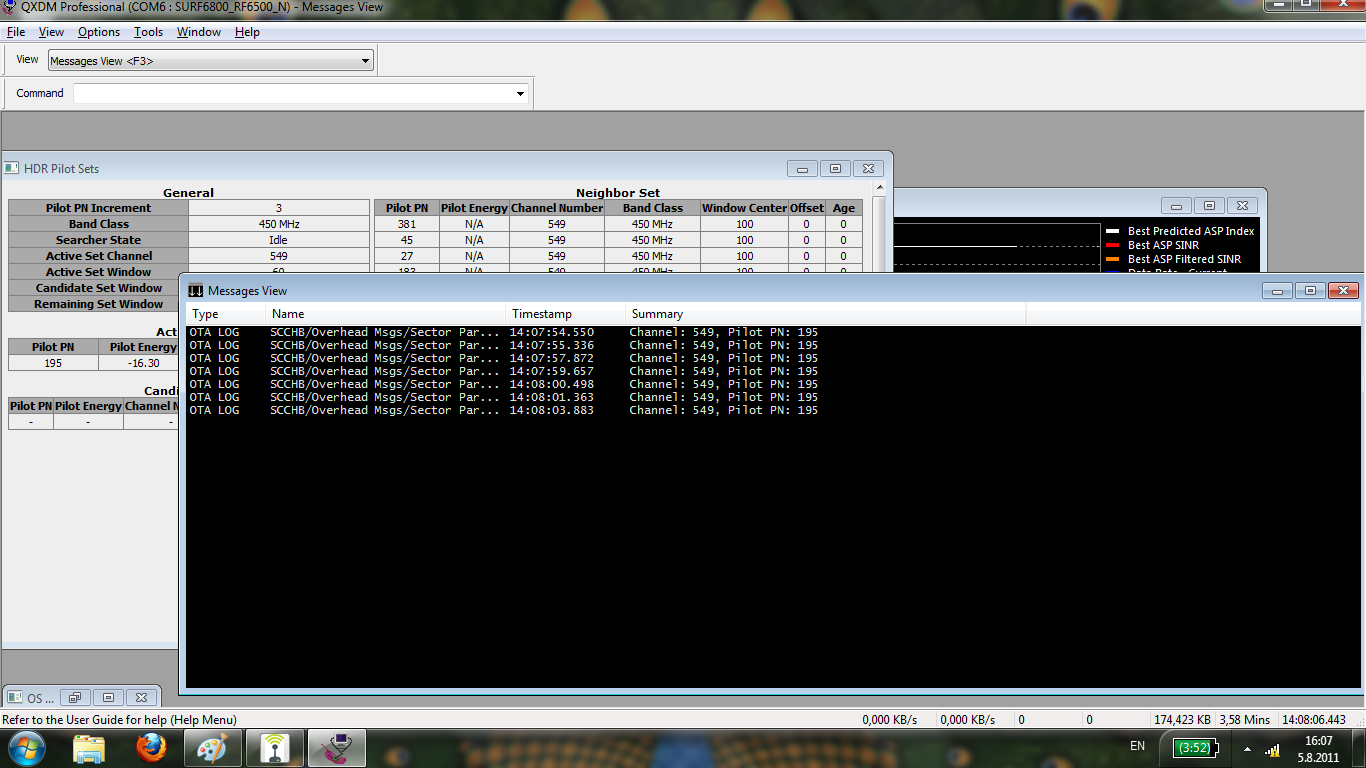Open the Tools menu
Screen dimensions: 1366x768
[x=148, y=32]
